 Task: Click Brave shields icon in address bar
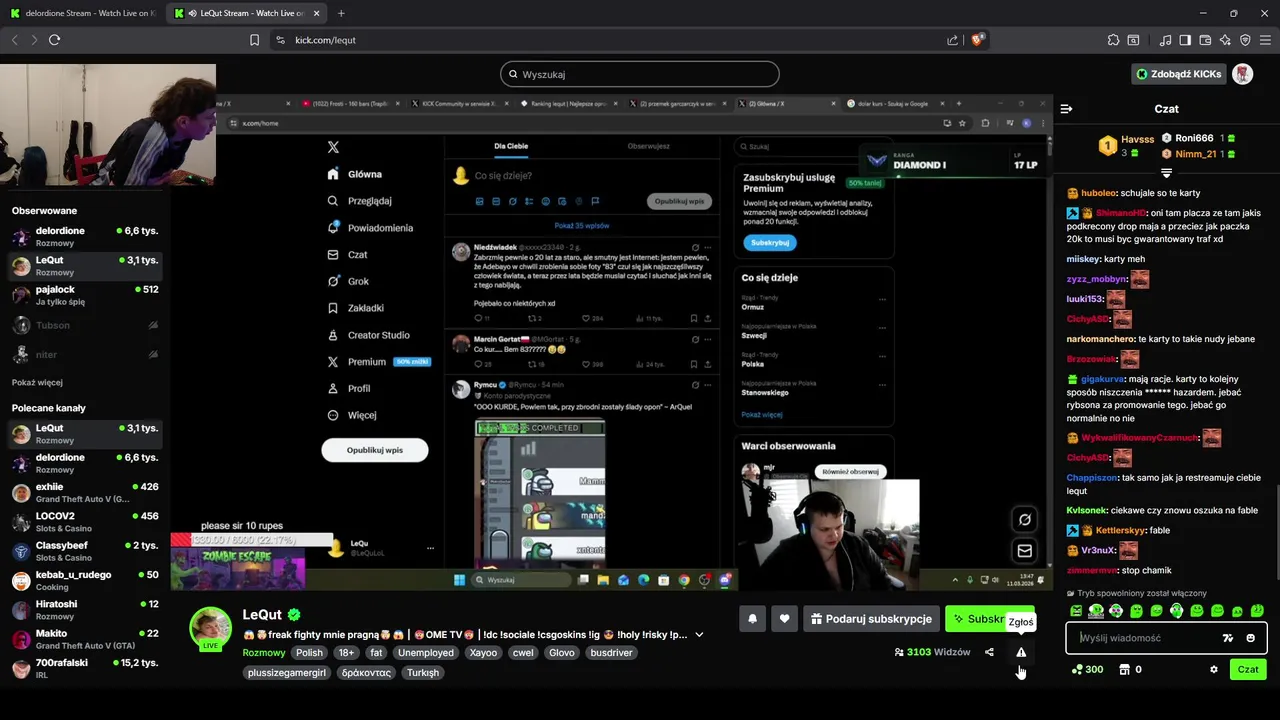[x=977, y=40]
